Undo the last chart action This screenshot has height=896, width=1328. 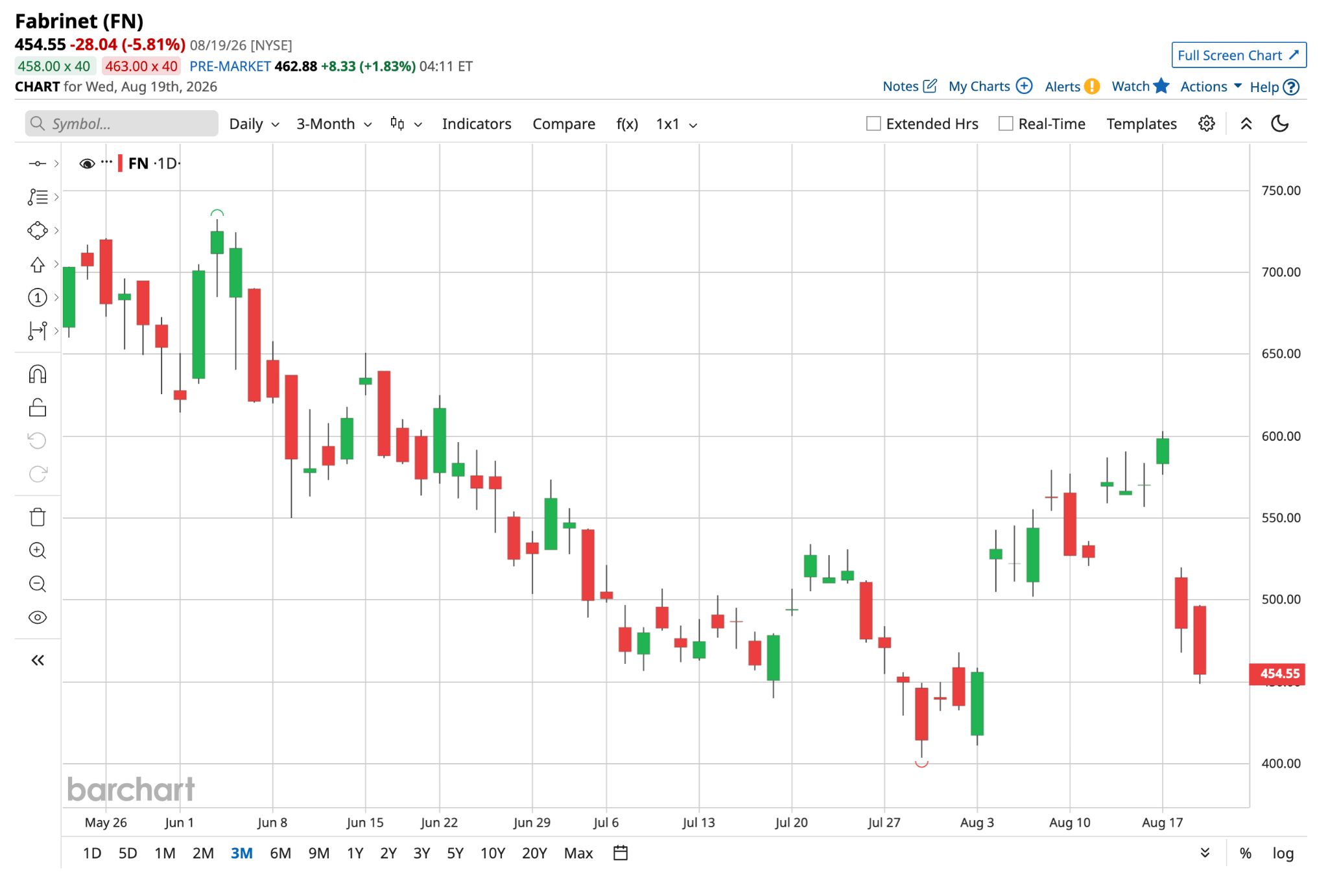coord(38,441)
